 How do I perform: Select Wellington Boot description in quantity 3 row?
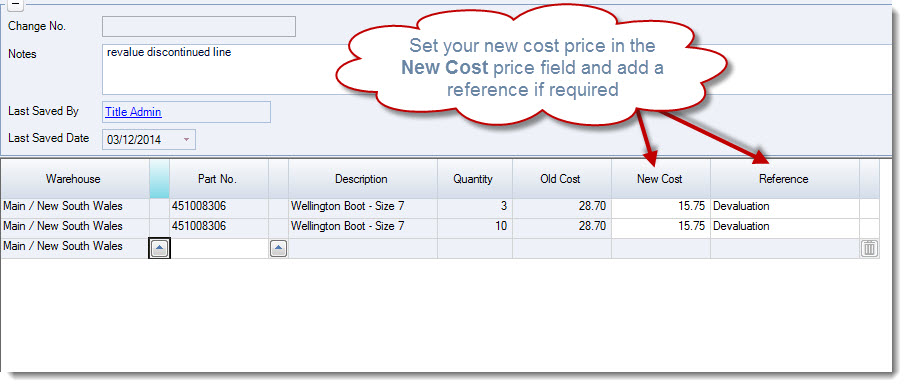363,207
